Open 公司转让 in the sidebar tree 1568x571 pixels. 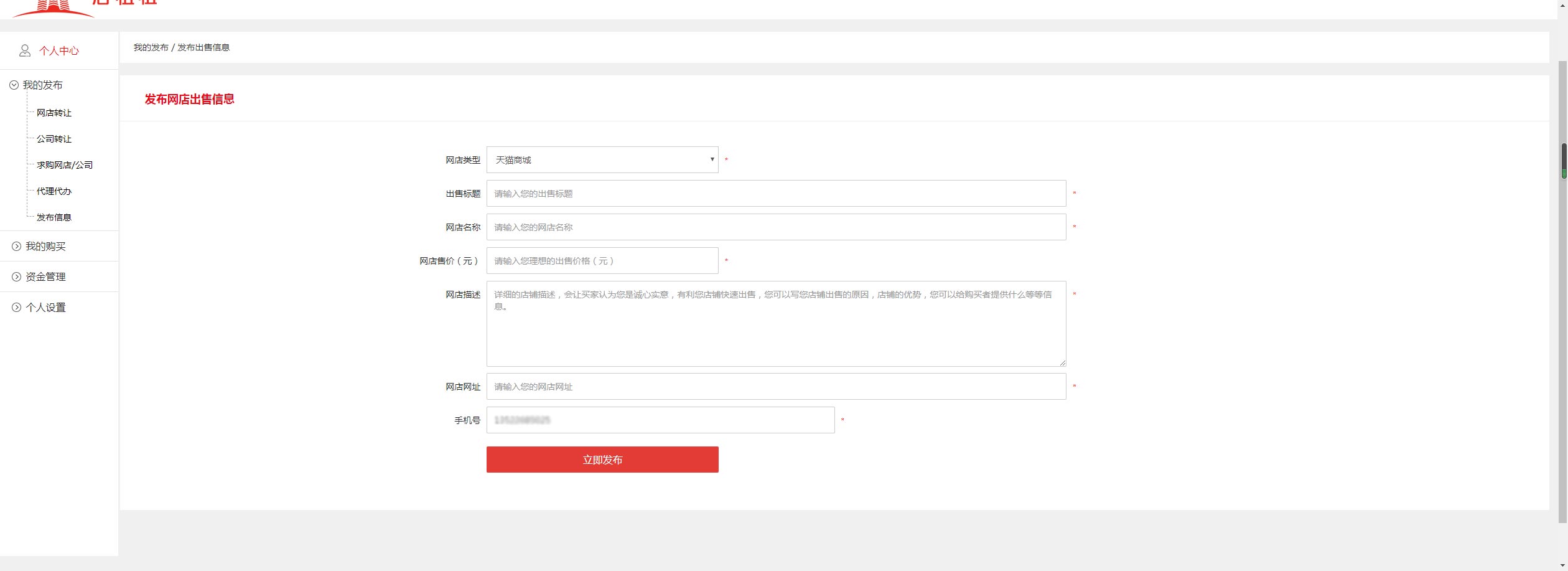pyautogui.click(x=54, y=139)
